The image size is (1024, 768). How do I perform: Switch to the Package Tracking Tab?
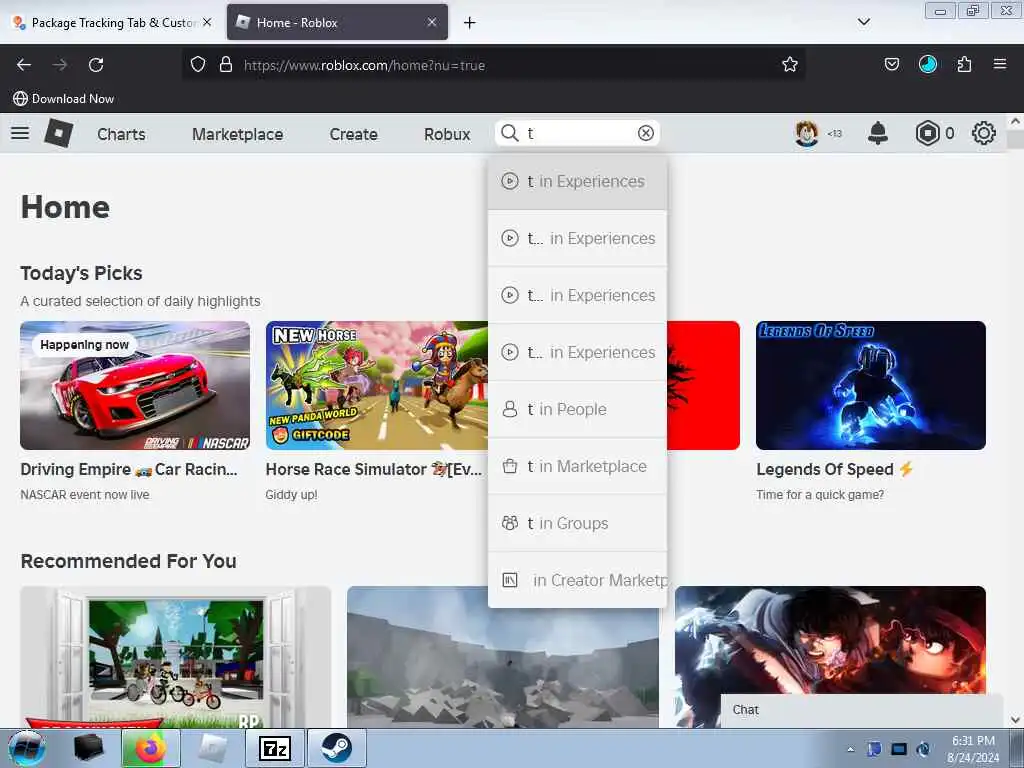click(113, 22)
